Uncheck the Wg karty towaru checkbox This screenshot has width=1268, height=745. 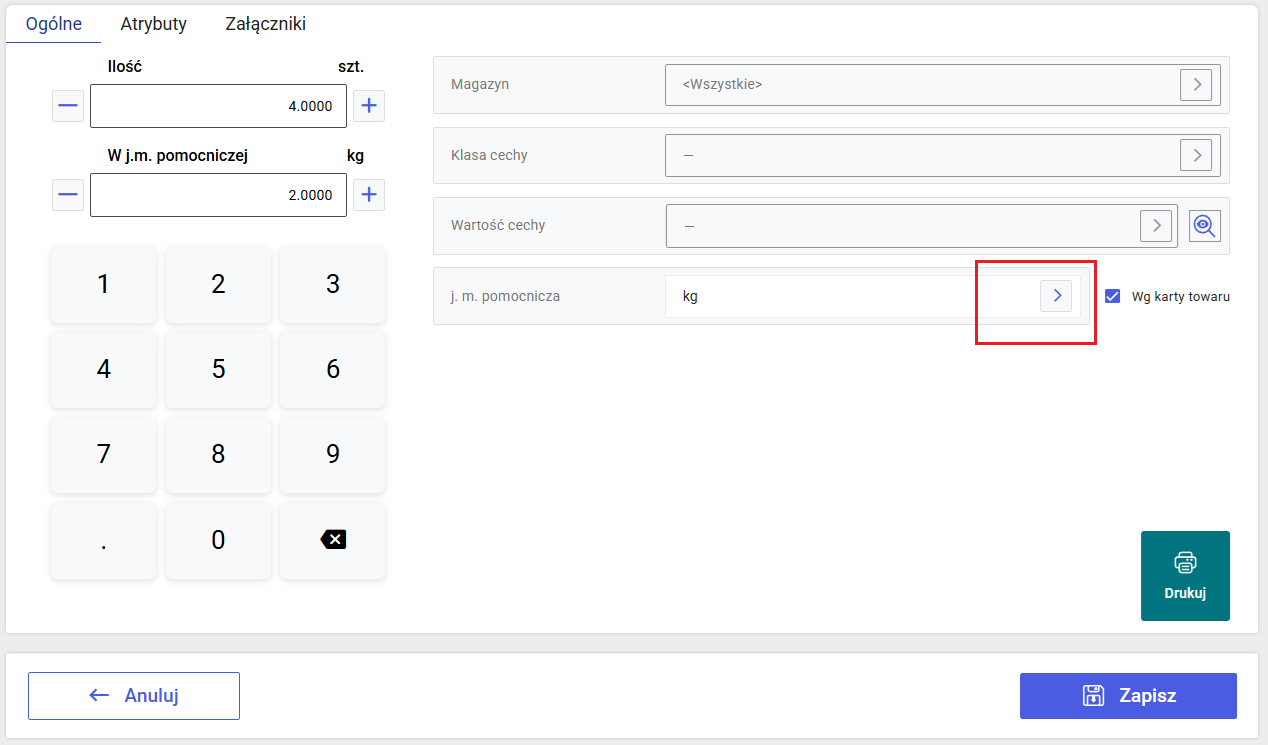[1112, 296]
